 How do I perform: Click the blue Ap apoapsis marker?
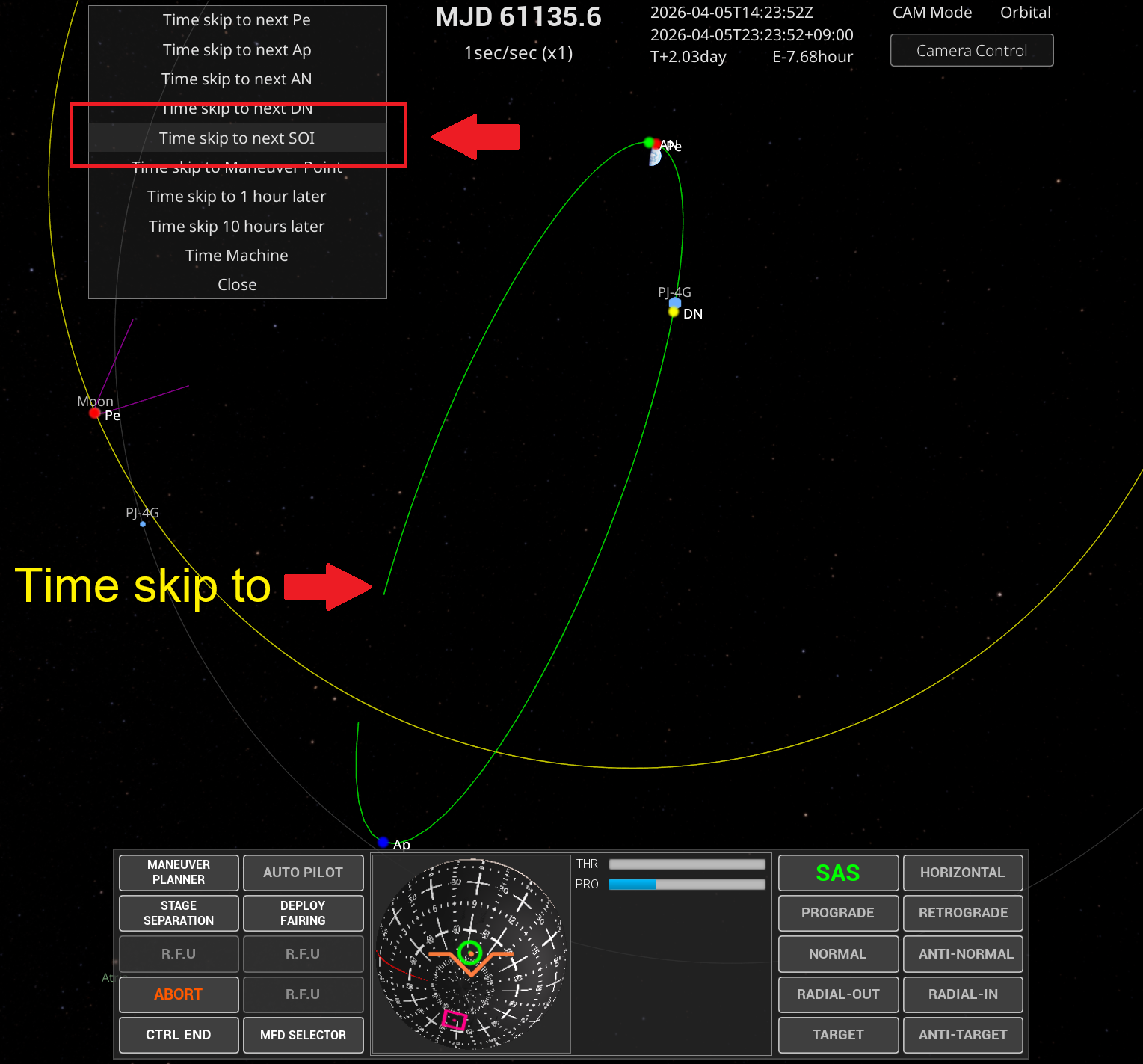(383, 842)
